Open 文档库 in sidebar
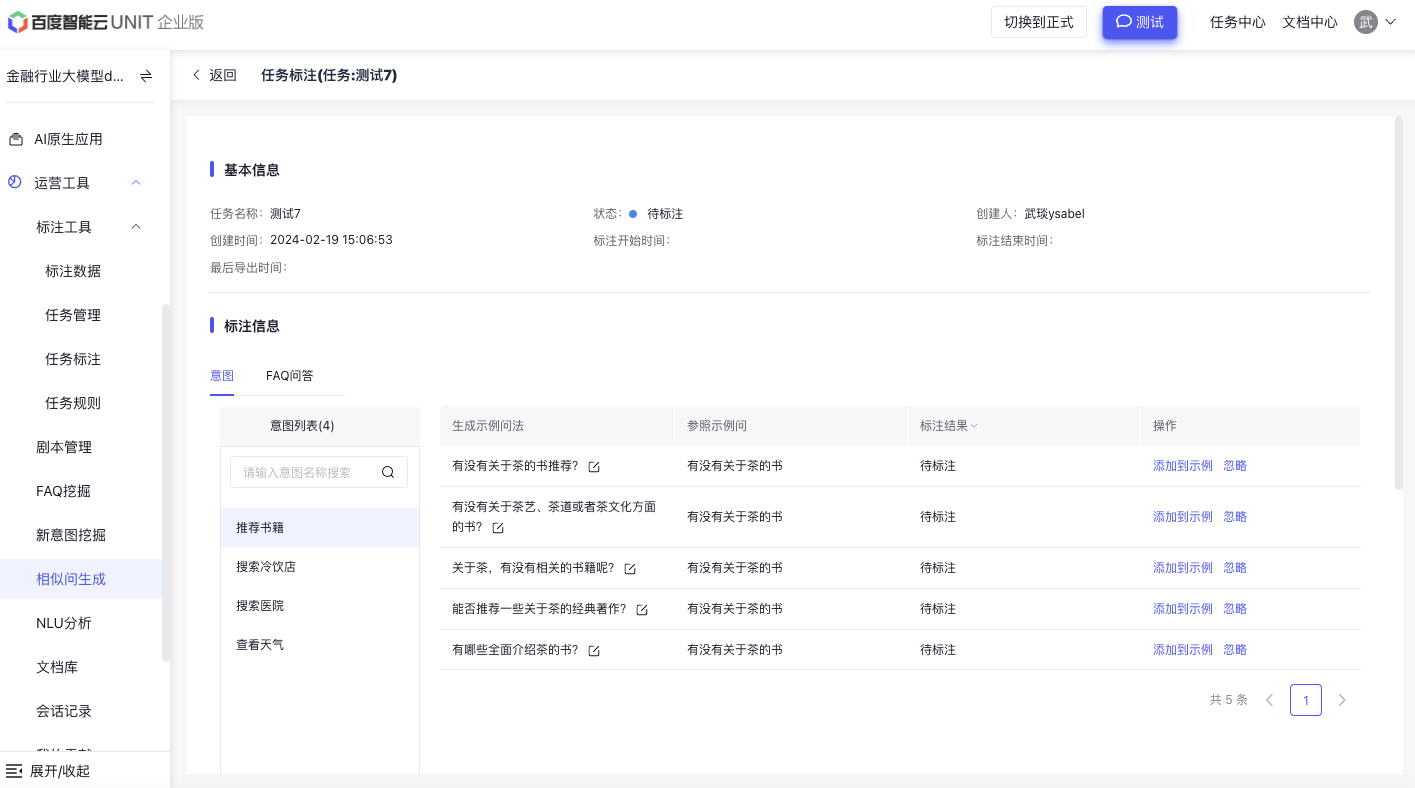1415x788 pixels. (x=57, y=667)
